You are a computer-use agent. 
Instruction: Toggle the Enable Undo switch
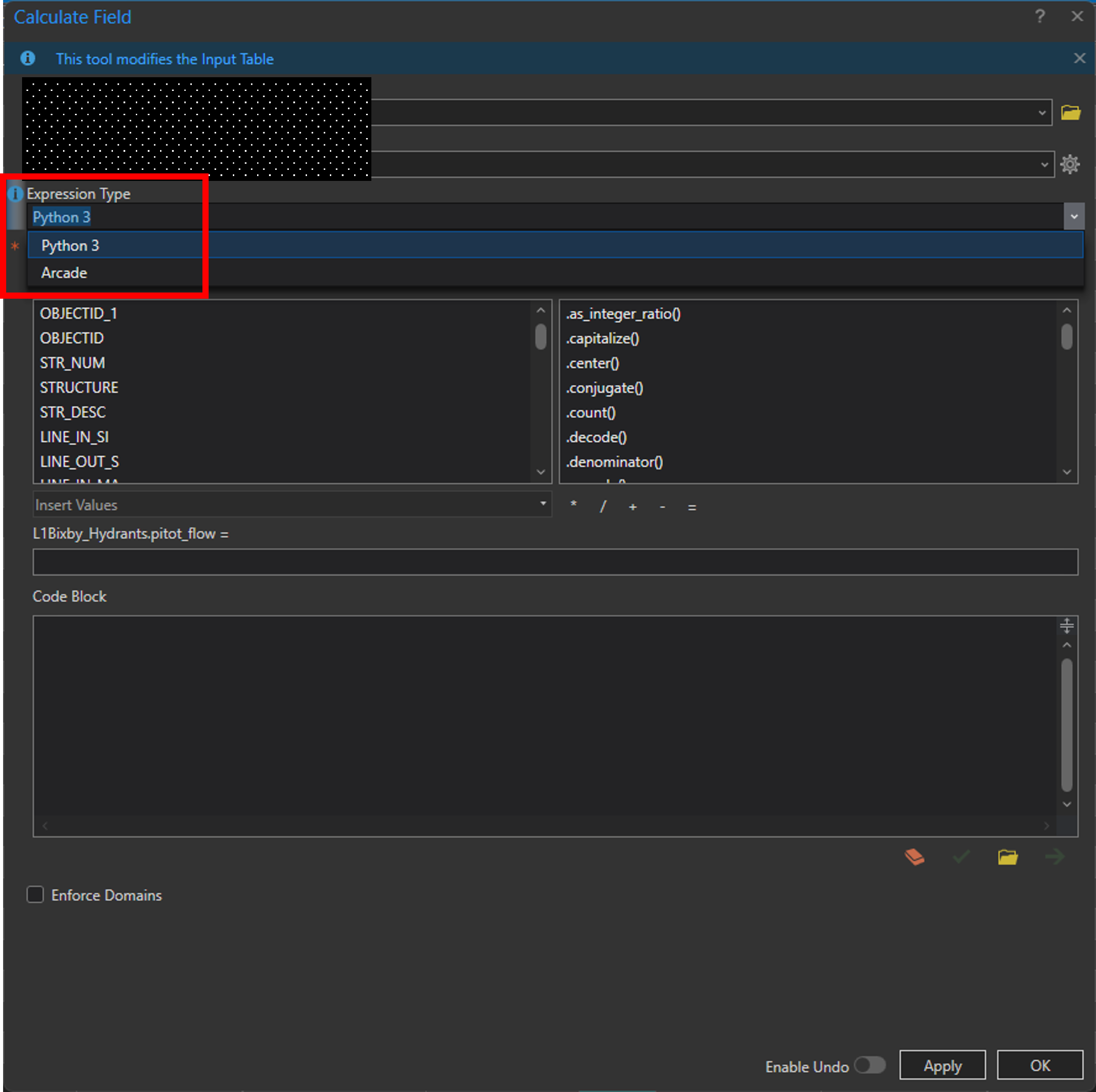click(870, 1066)
